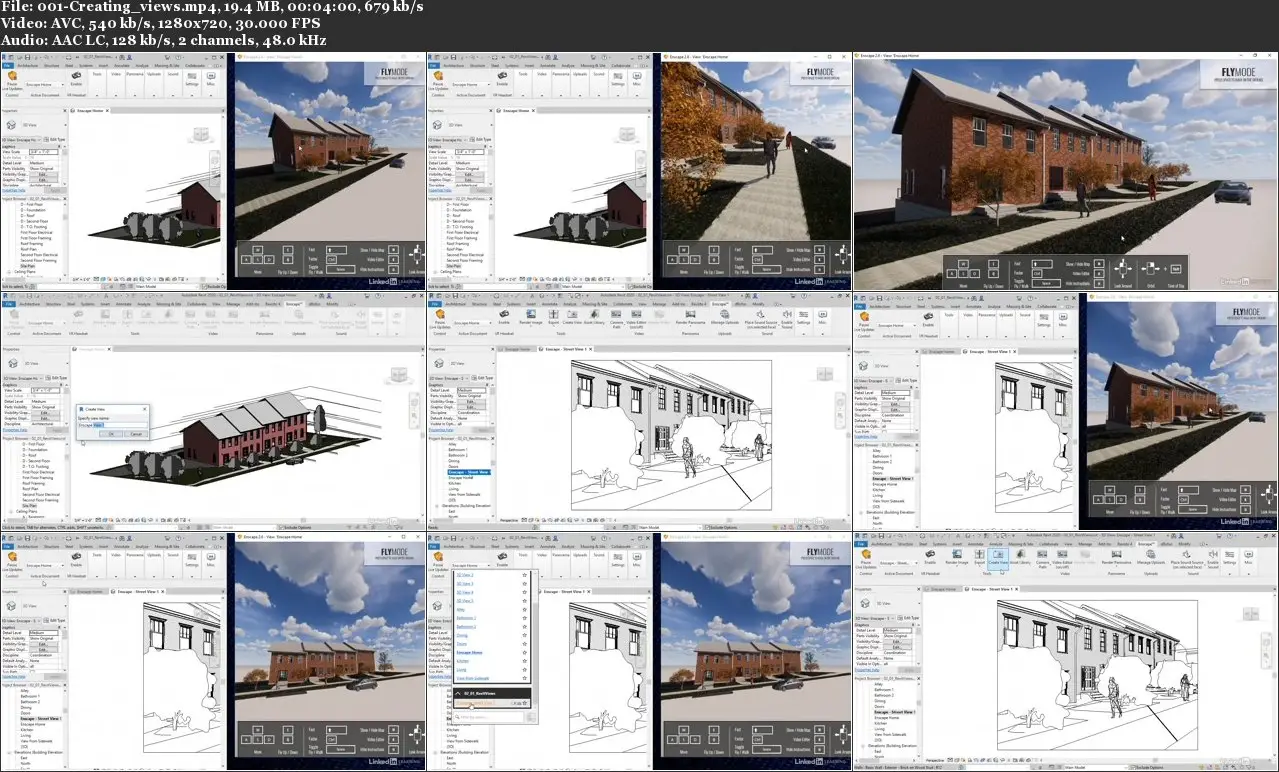Toggle favorite star for 3D View 3

(525, 584)
